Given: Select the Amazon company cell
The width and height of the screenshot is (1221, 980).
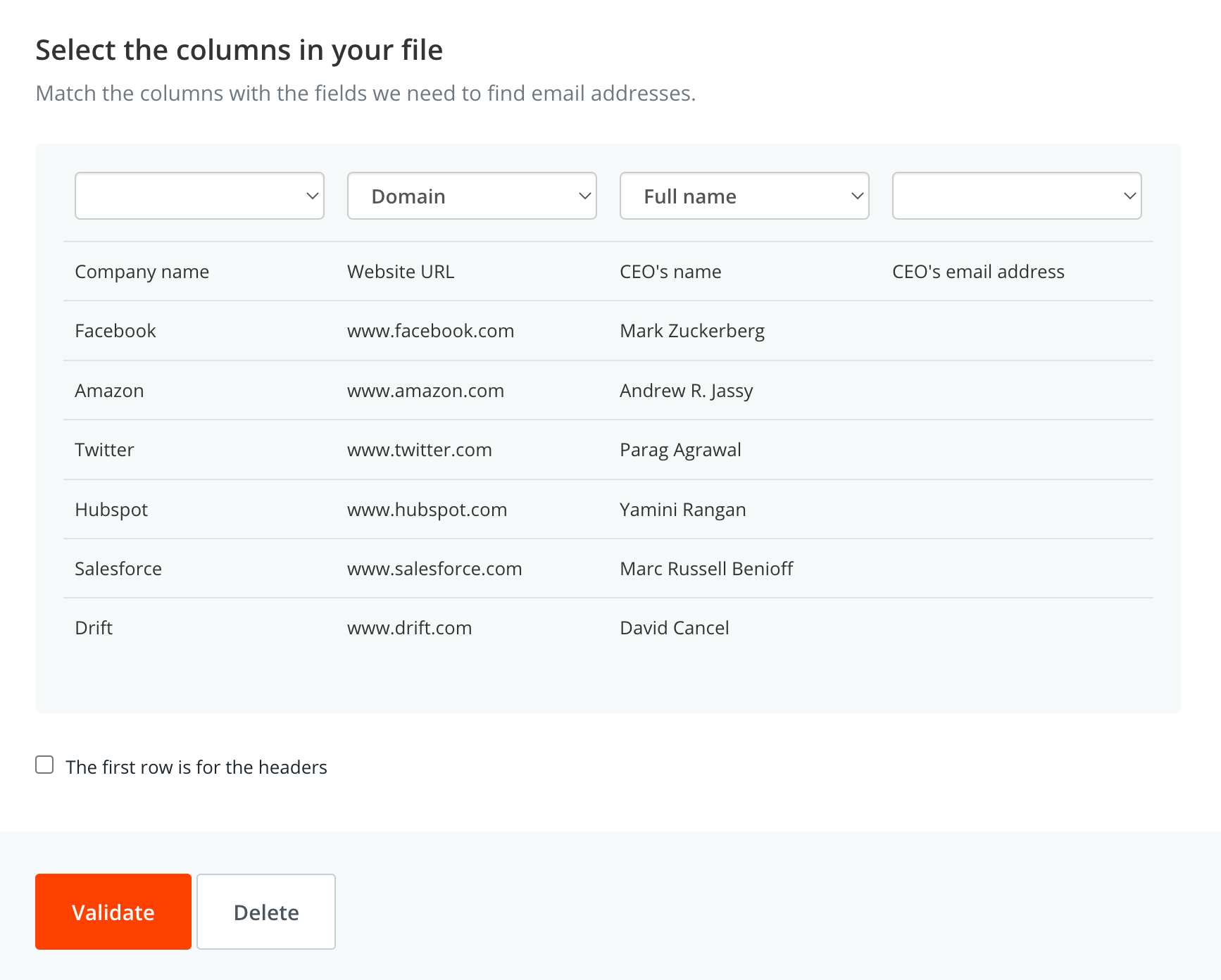Looking at the screenshot, I should pos(109,391).
